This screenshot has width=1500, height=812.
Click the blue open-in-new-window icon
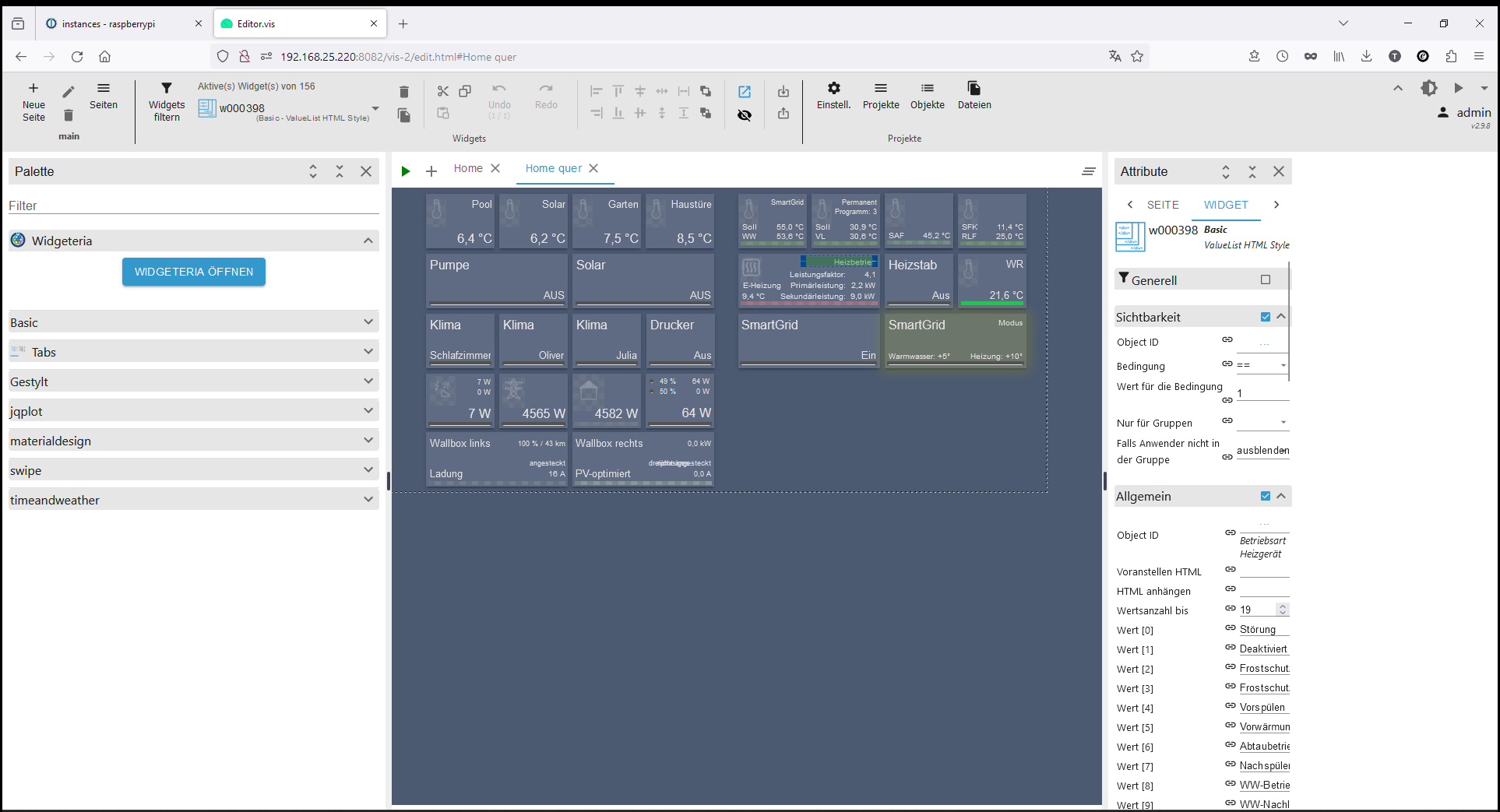pos(745,92)
